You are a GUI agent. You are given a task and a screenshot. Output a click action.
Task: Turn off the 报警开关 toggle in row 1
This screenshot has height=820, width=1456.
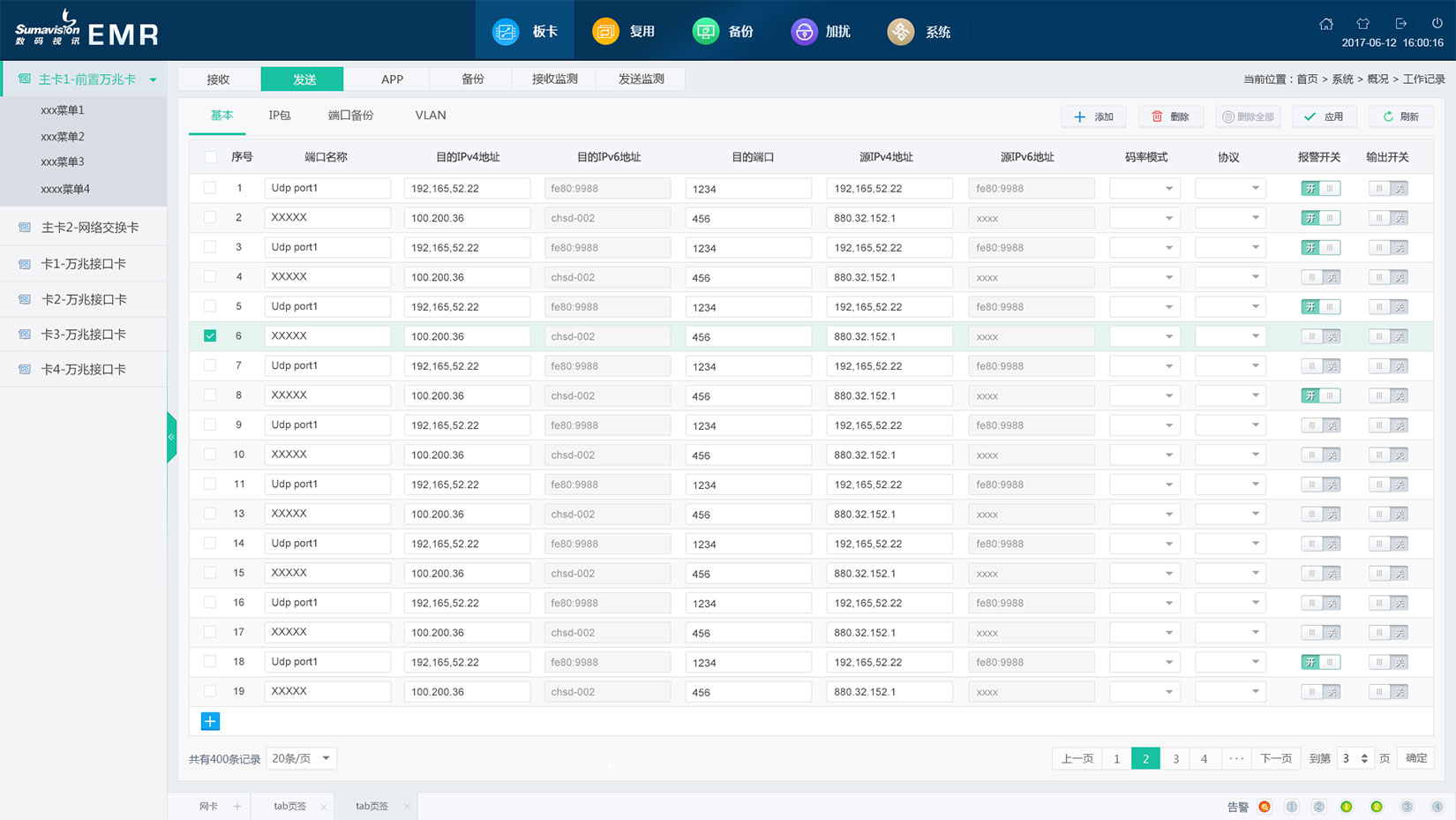tap(1321, 188)
